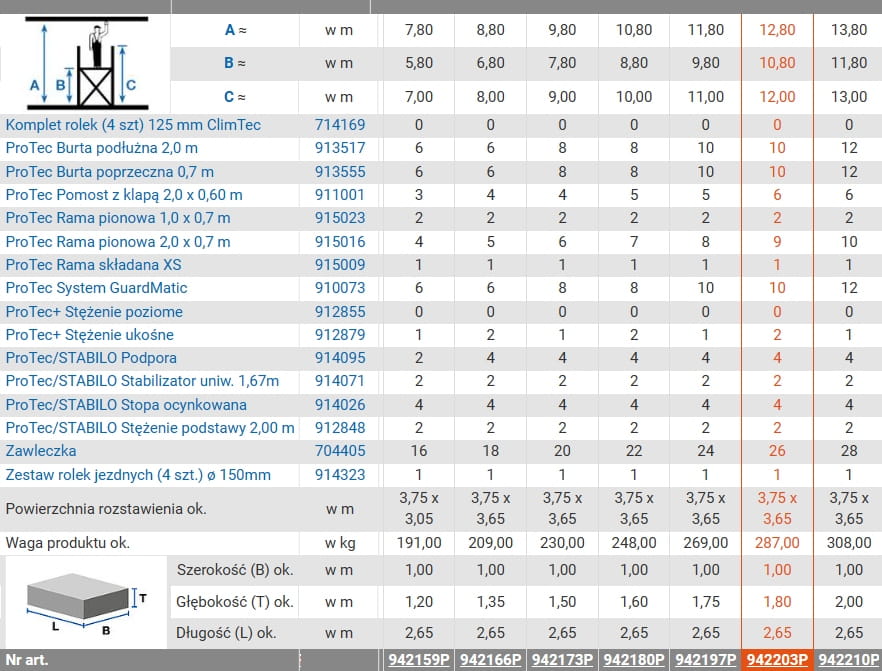This screenshot has width=882, height=671.
Task: Open ProTec System GuardMatic link
Action: 96,288
